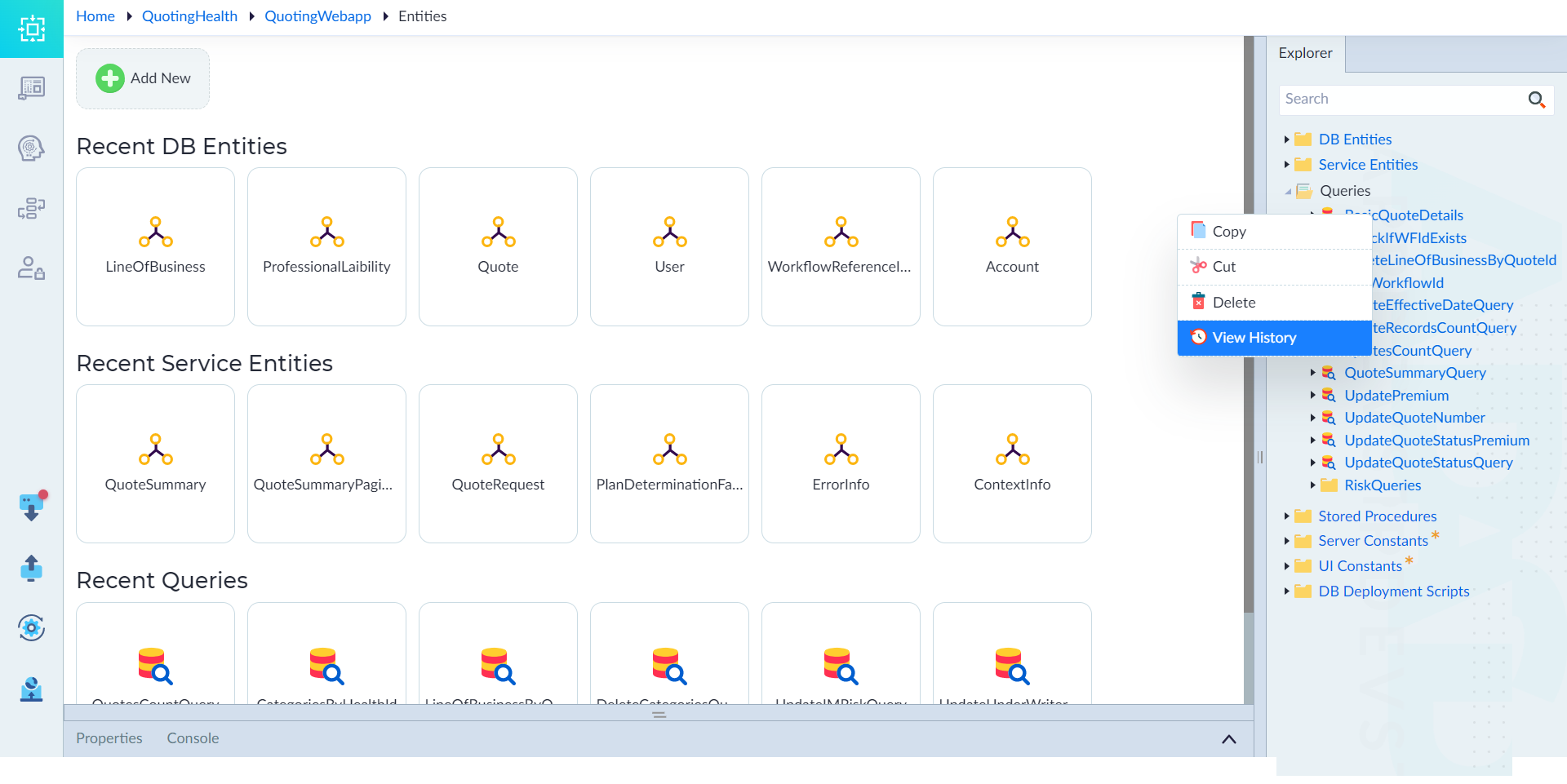Open the brain-head AI icon in sidebar
Viewport: 1567px width, 784px height.
click(31, 148)
